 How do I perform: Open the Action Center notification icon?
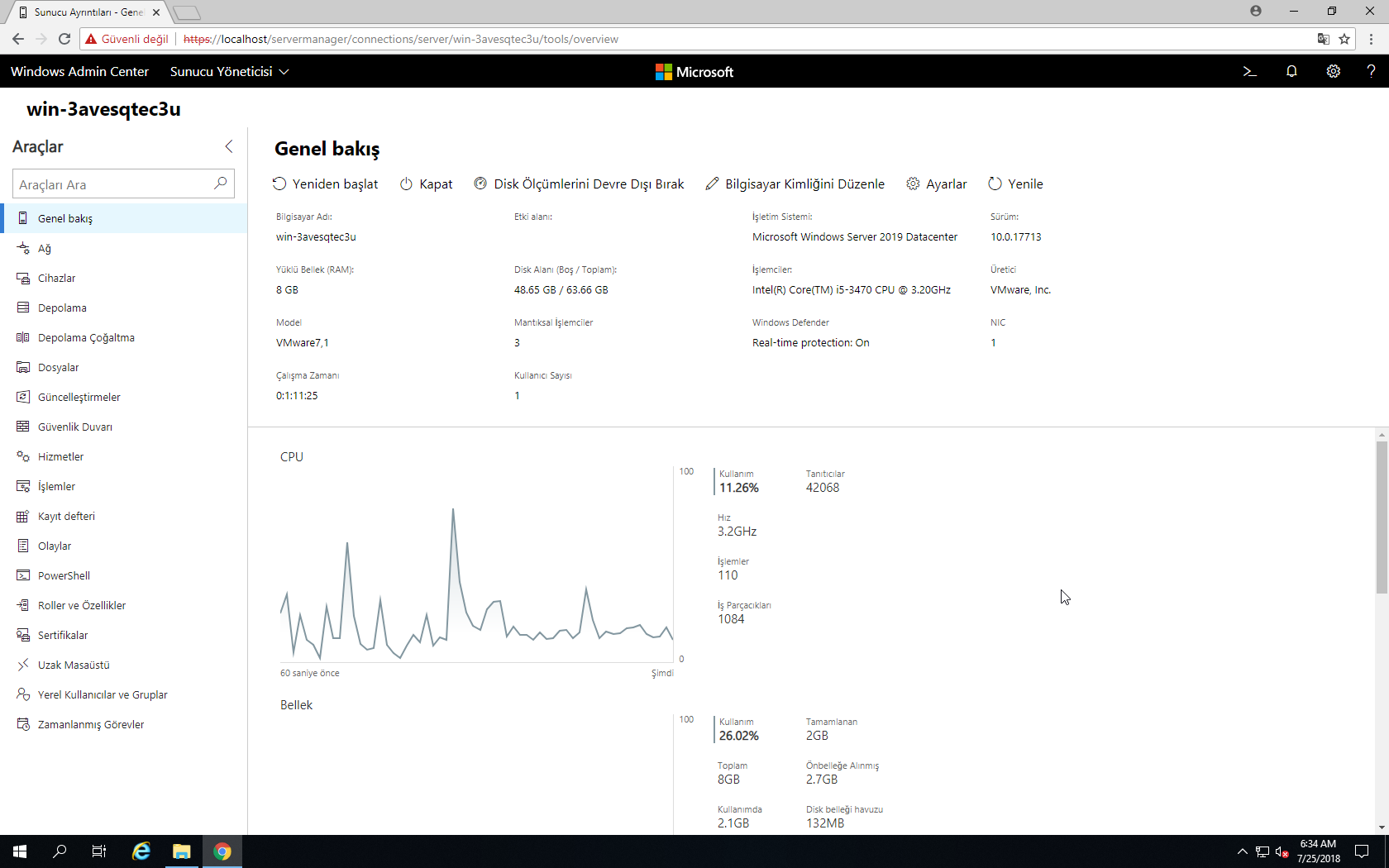[1362, 851]
